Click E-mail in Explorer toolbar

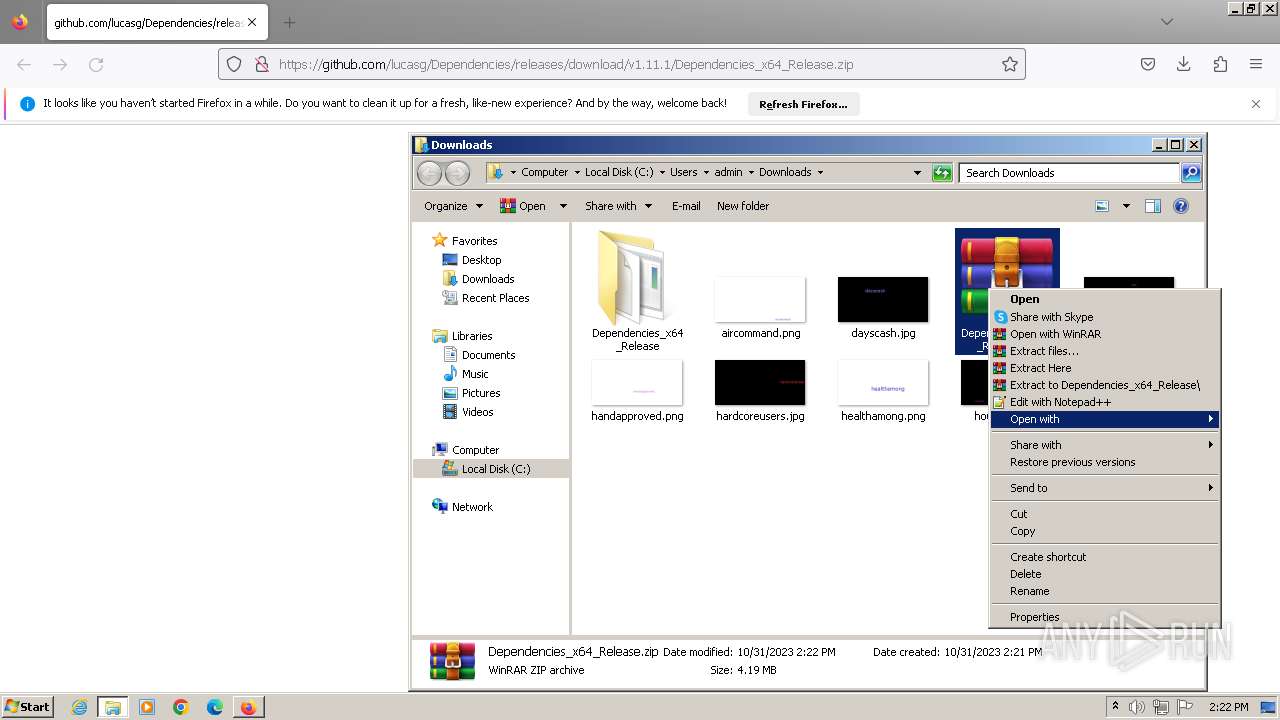pyautogui.click(x=686, y=206)
